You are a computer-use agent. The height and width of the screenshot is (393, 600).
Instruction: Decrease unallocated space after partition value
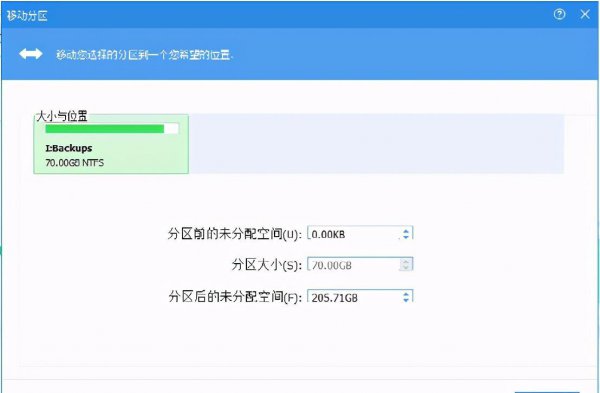pos(406,300)
